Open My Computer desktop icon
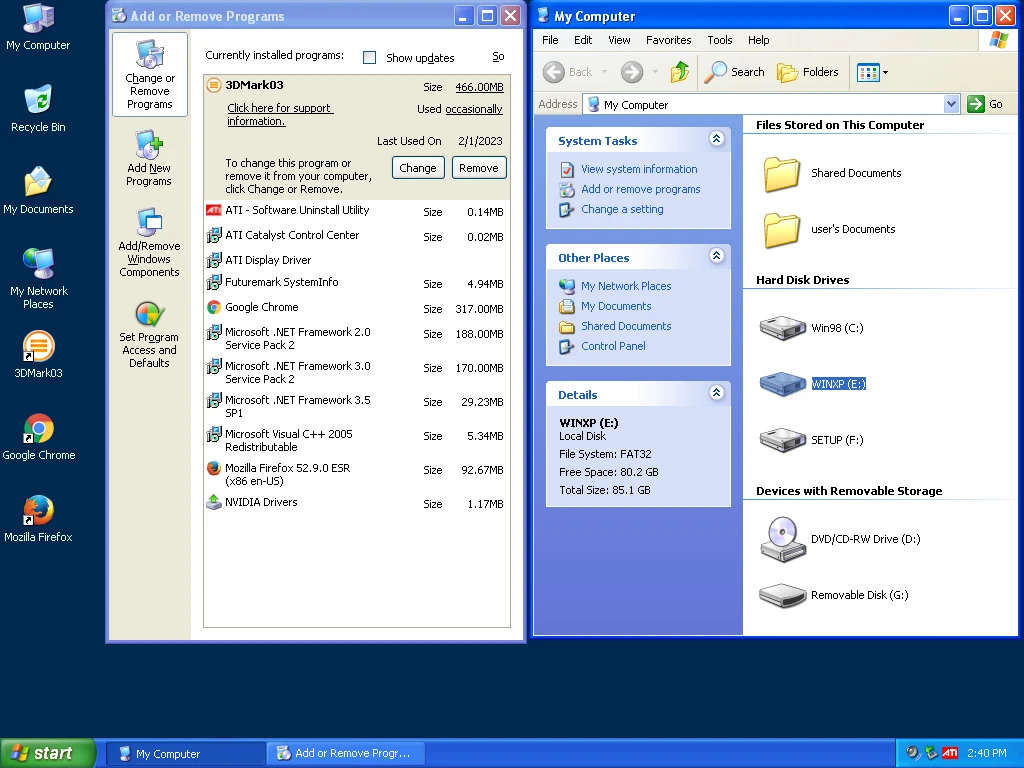 click(38, 27)
